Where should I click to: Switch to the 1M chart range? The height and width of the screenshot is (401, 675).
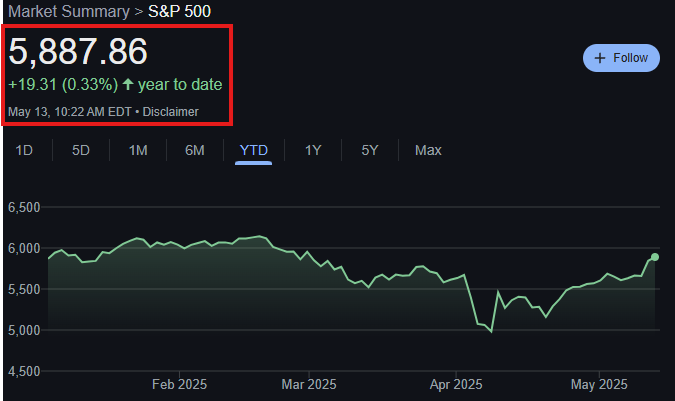138,150
